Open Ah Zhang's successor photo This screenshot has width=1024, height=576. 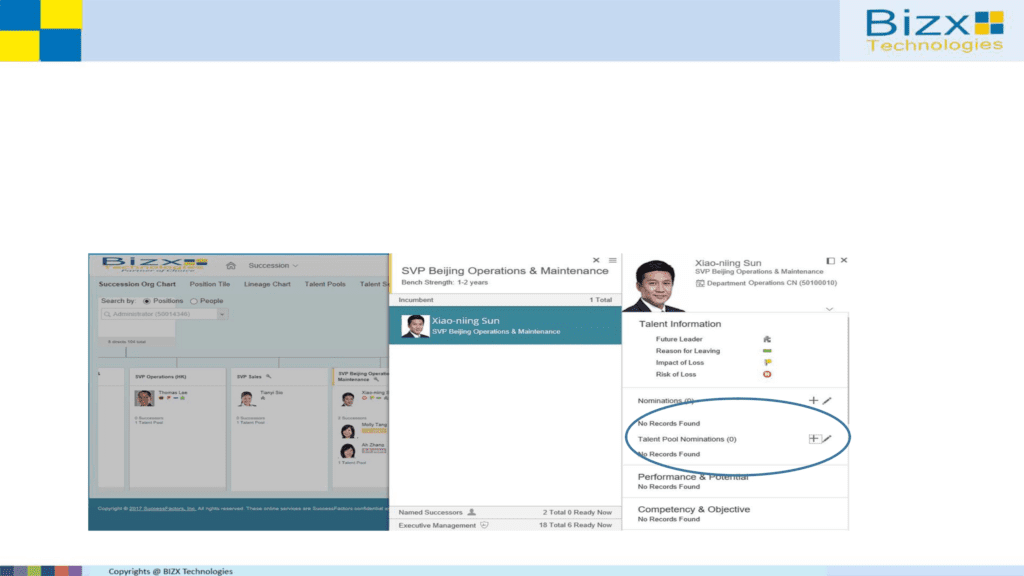(x=347, y=451)
